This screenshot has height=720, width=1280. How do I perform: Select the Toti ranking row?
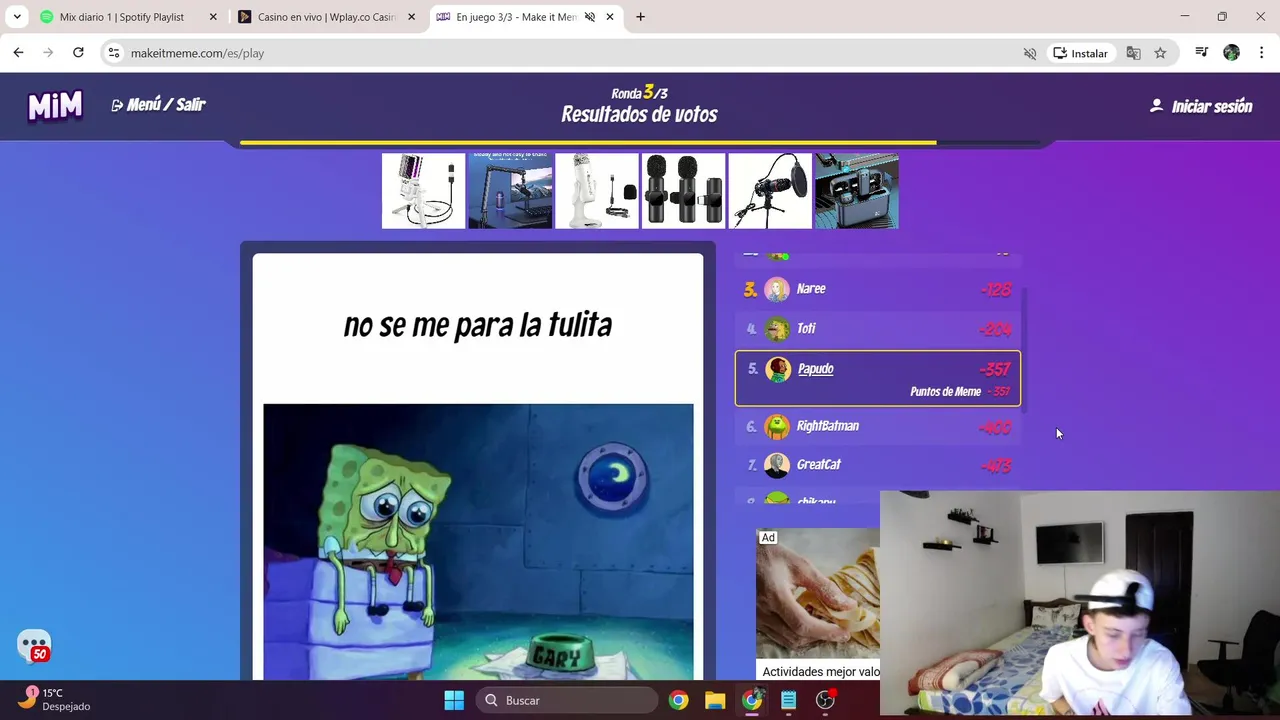[878, 329]
